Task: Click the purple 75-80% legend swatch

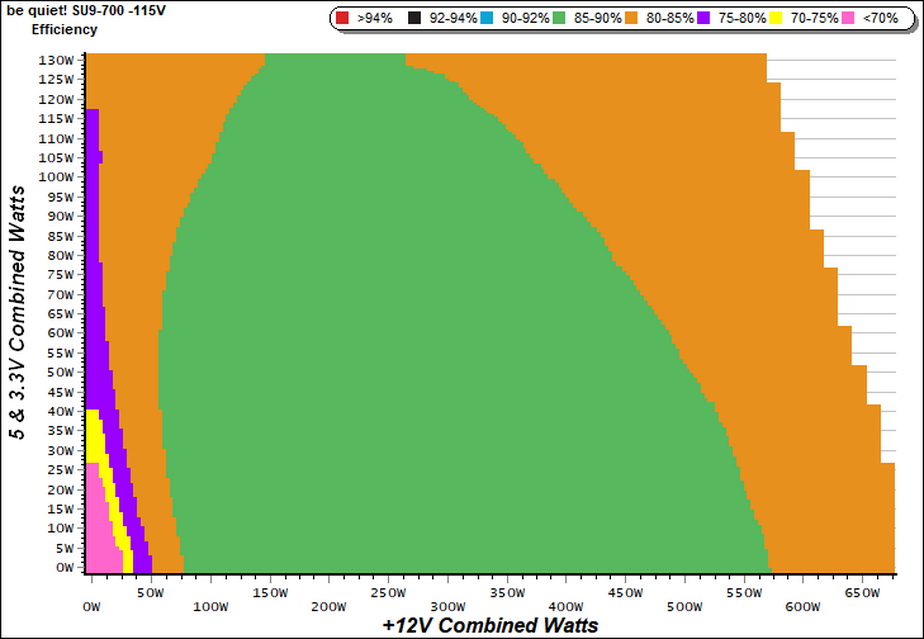Action: pos(704,18)
